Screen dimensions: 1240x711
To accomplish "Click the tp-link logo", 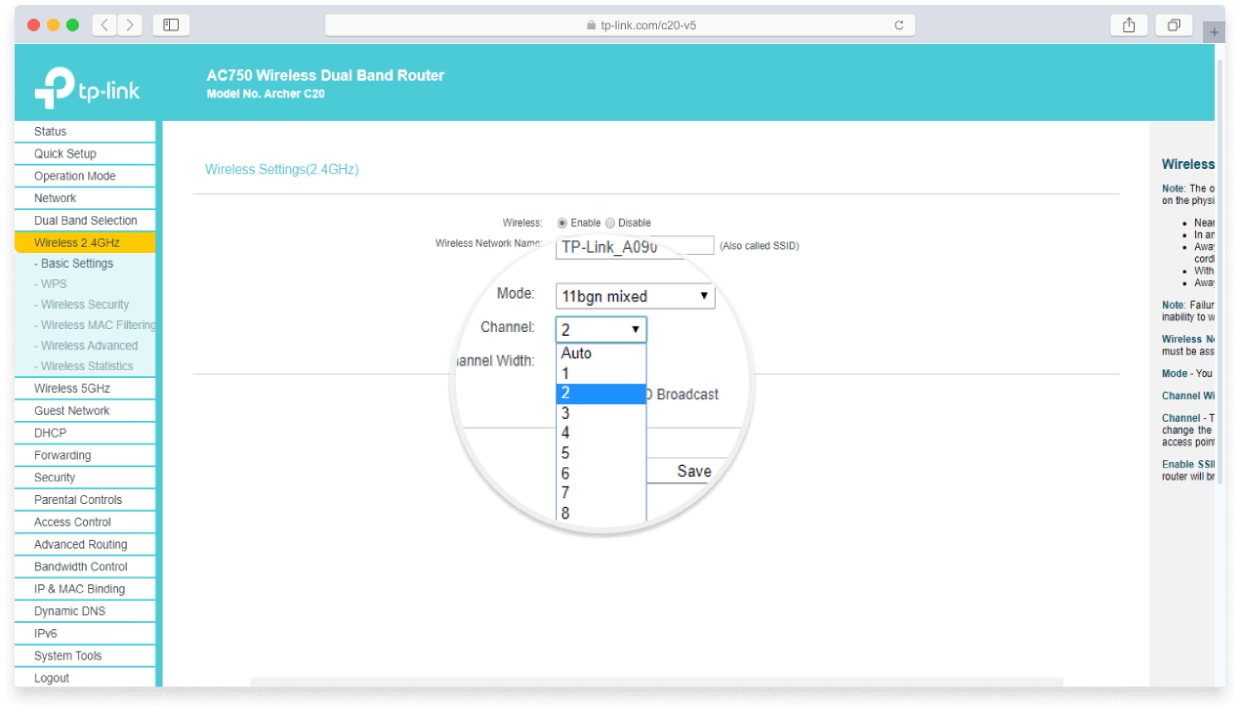I will point(87,88).
